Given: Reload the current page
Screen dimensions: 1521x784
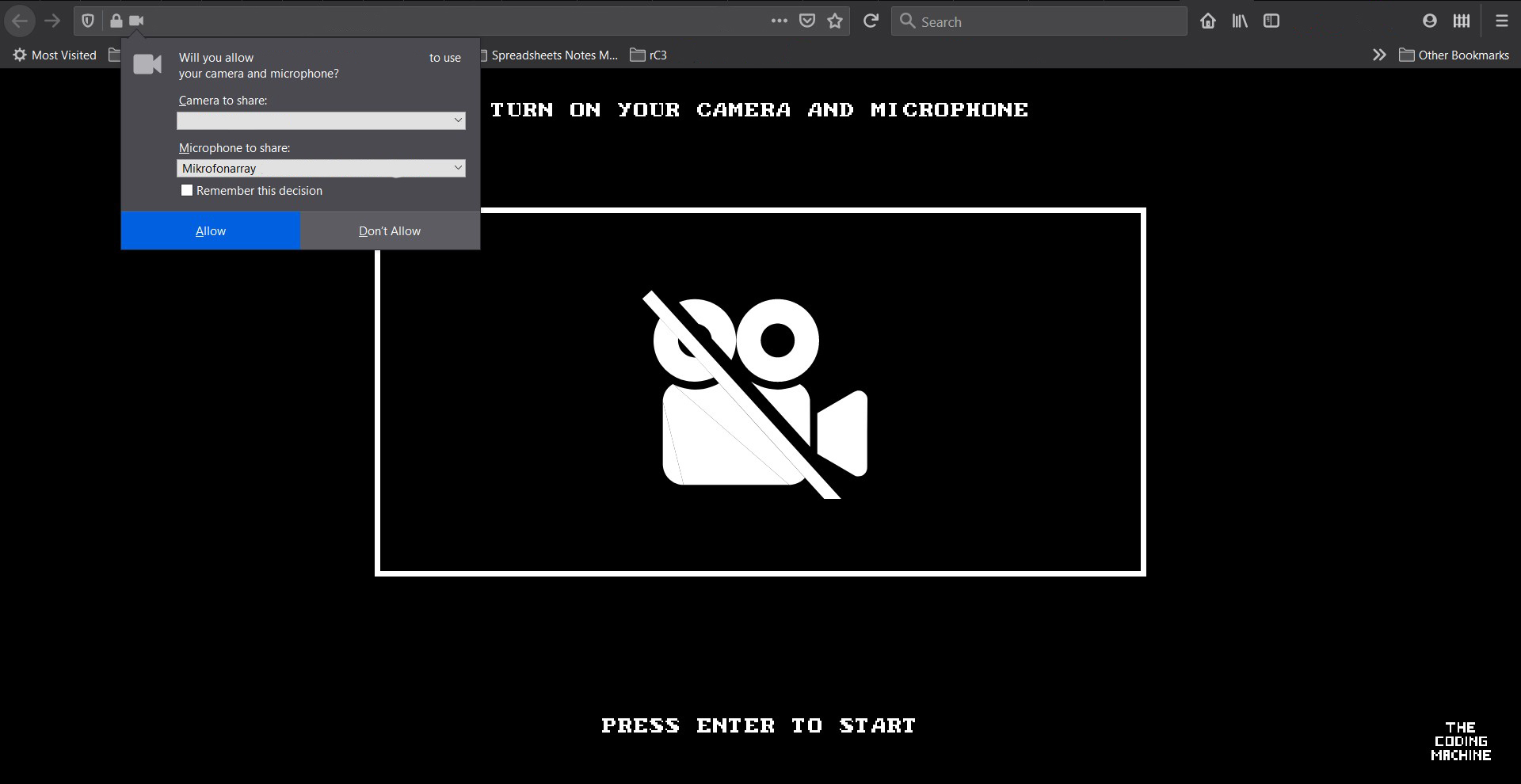Looking at the screenshot, I should tap(871, 21).
